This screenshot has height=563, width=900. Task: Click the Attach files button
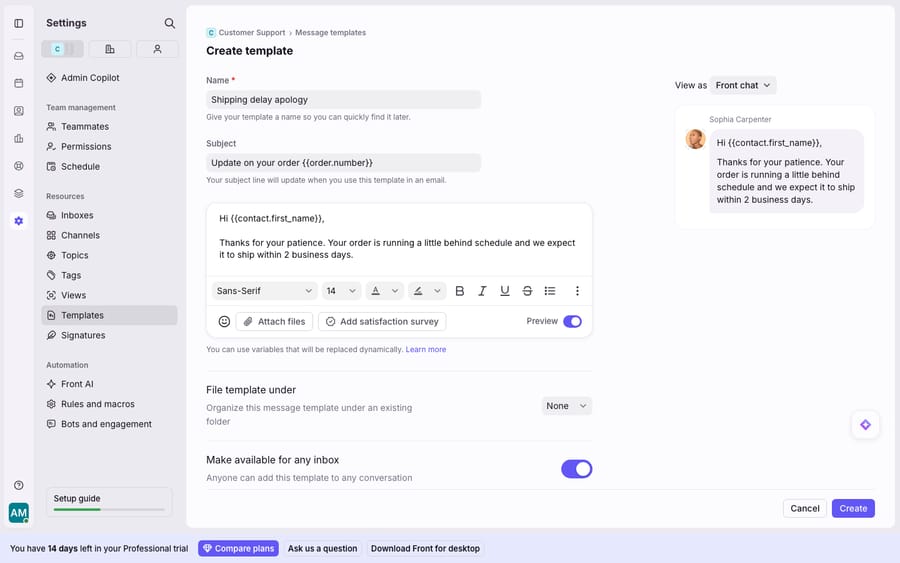pyautogui.click(x=274, y=321)
